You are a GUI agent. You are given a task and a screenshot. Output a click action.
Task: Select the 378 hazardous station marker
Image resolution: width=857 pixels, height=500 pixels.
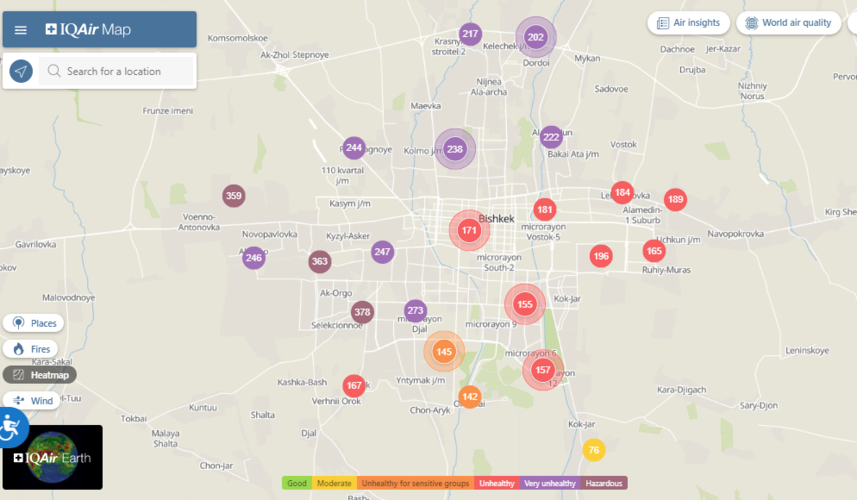tap(362, 312)
